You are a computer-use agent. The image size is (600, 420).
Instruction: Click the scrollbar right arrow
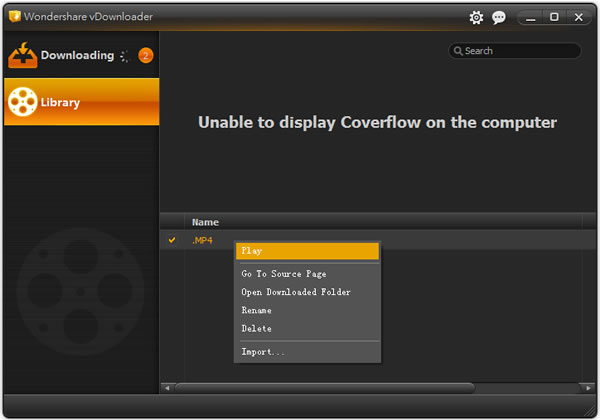pos(588,388)
